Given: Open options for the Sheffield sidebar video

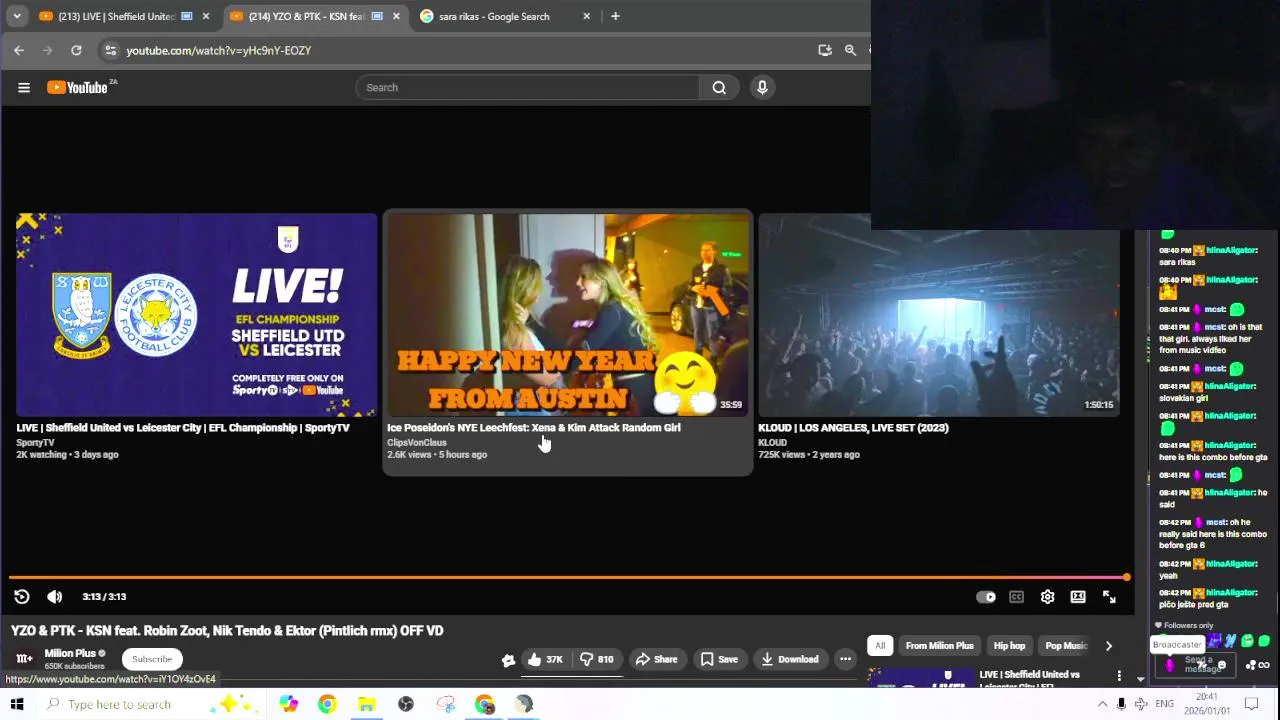Looking at the screenshot, I should pyautogui.click(x=1119, y=676).
